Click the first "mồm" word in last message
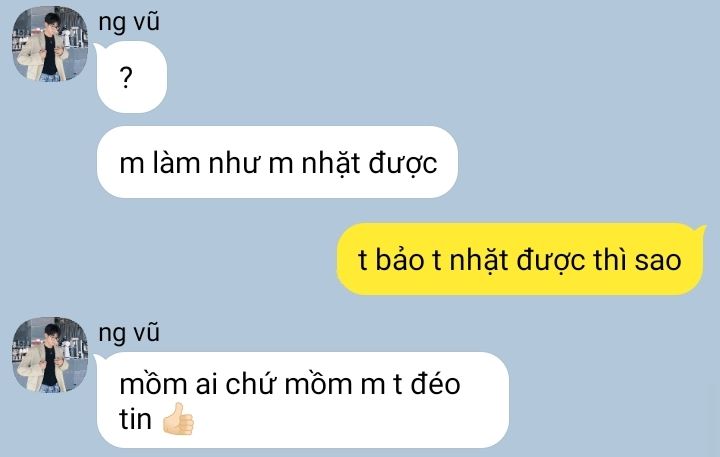This screenshot has width=720, height=457. click(153, 383)
